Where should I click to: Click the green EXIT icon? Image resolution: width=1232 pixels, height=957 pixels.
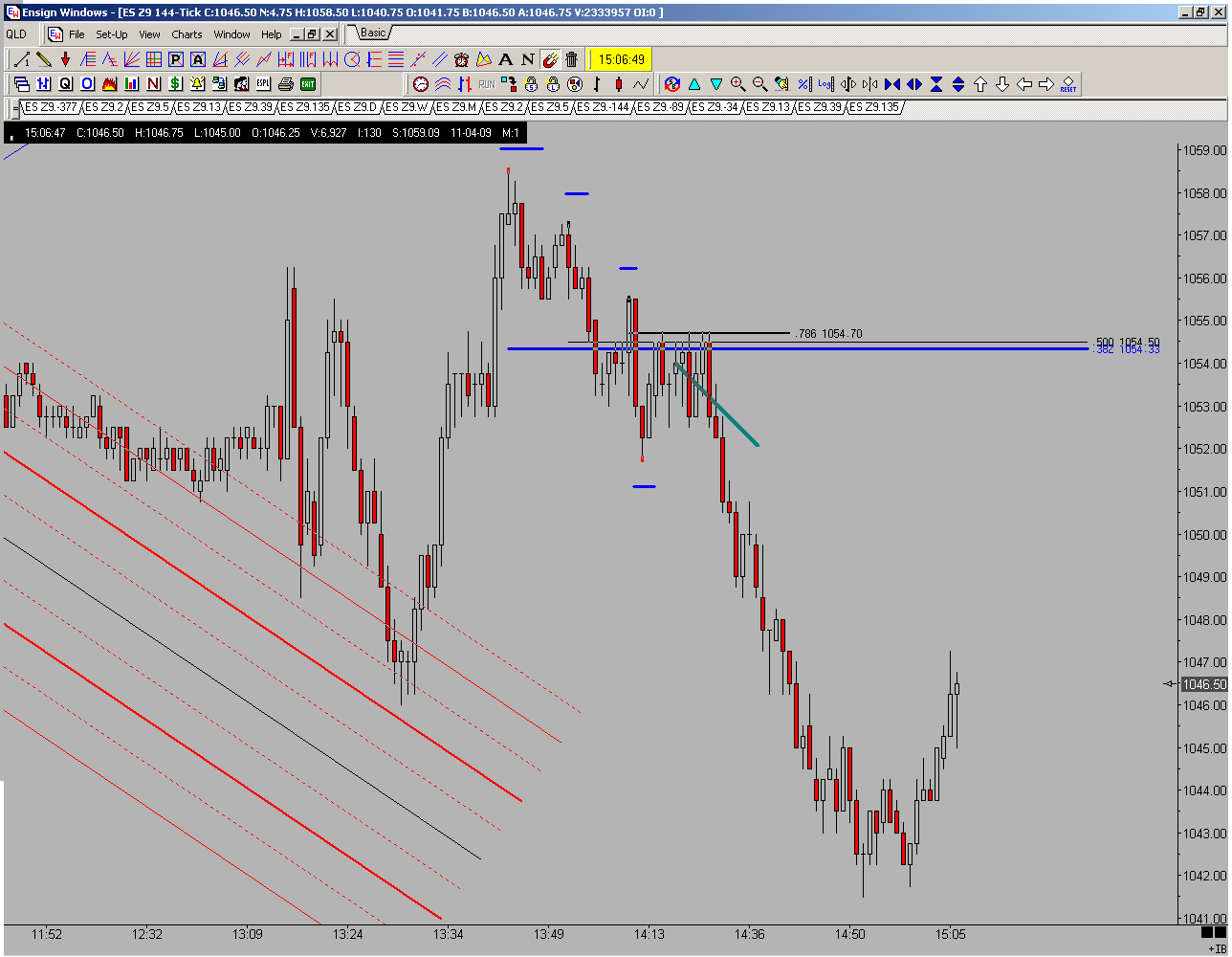pos(308,84)
